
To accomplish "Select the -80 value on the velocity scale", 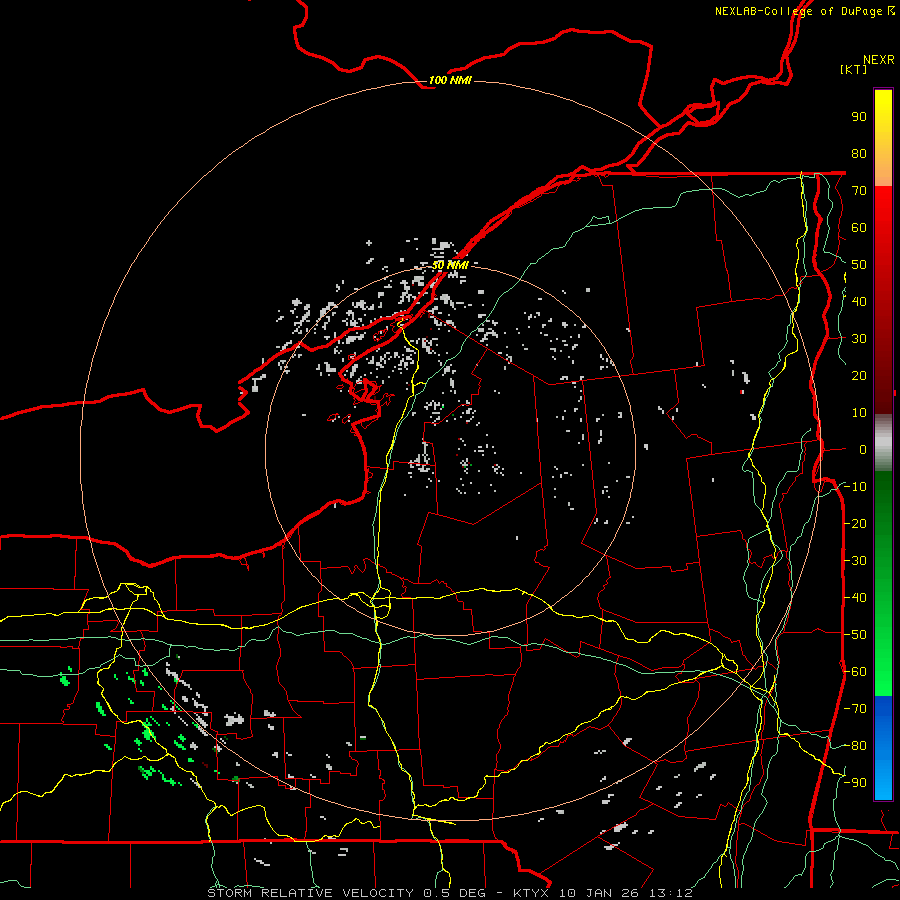I will tap(855, 746).
